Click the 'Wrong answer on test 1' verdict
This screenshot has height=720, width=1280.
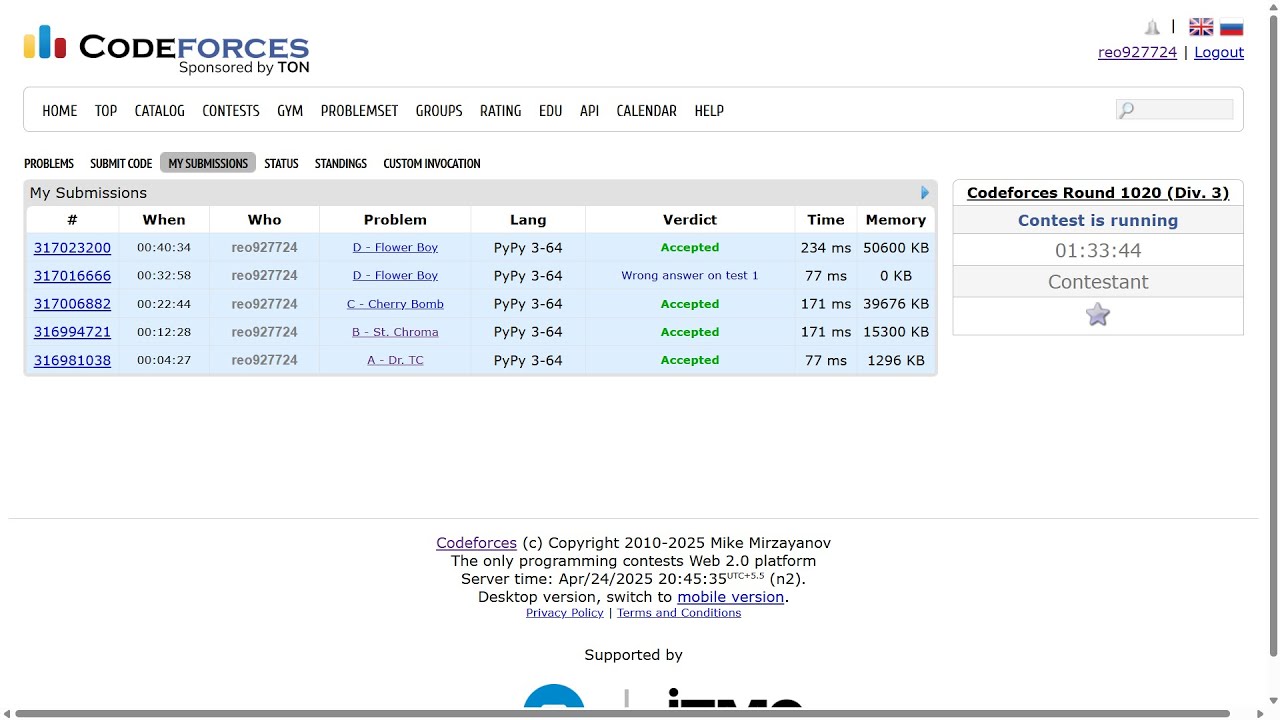click(x=690, y=276)
